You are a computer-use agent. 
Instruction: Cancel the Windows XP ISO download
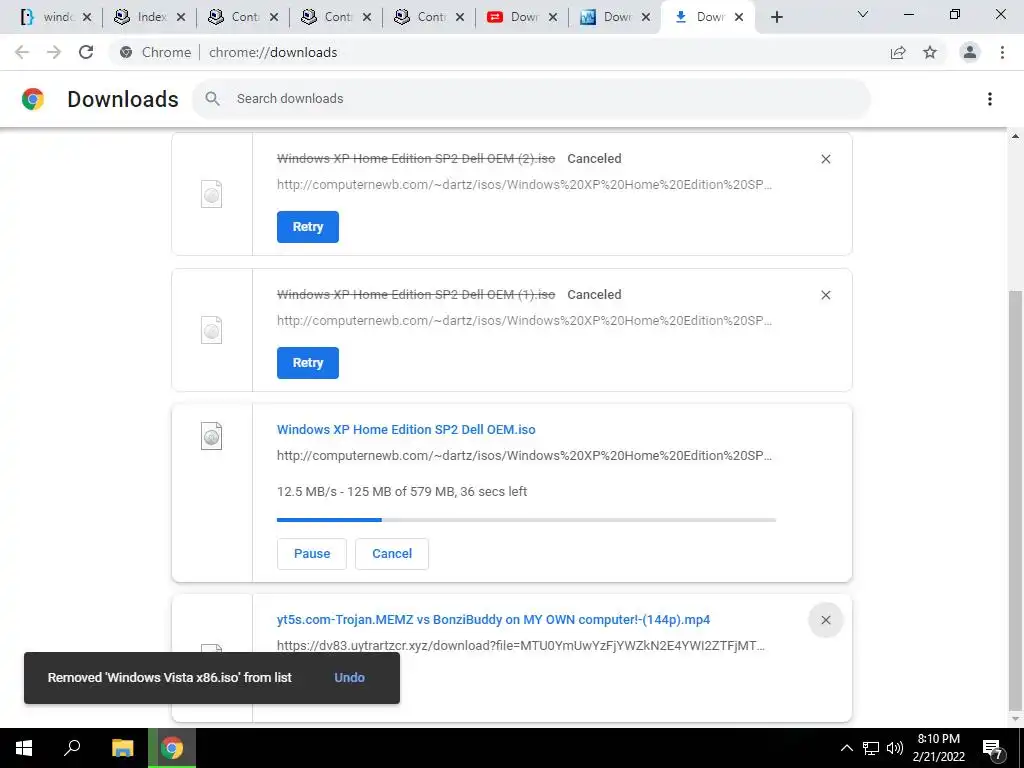(392, 554)
